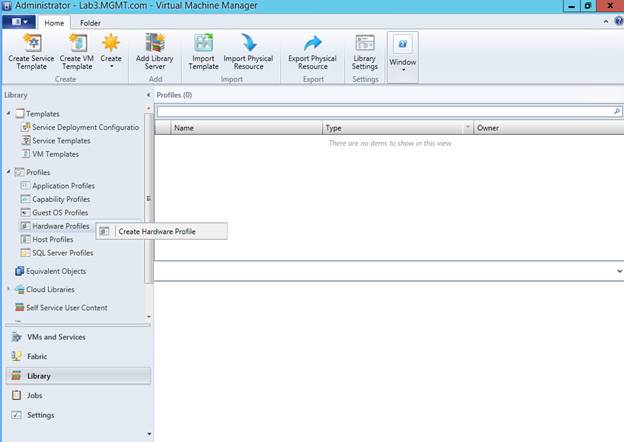The height and width of the screenshot is (442, 624).
Task: Collapse the Library pane arrow
Action: [x=148, y=95]
